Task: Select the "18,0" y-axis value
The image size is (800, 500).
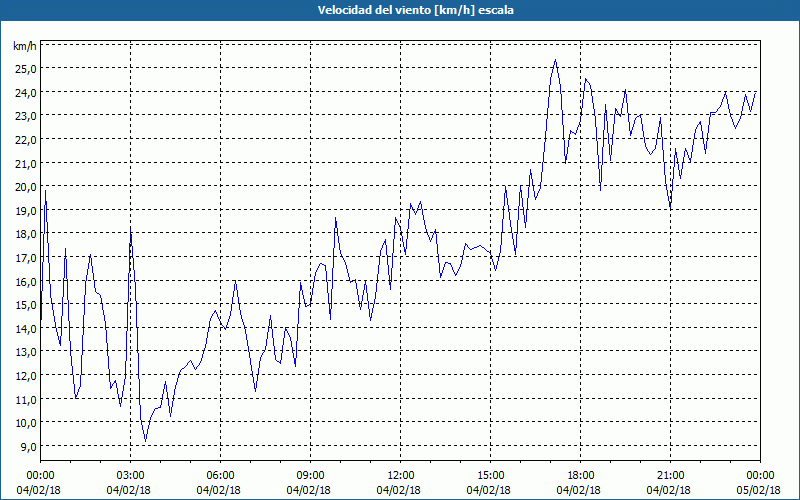Action: [x=26, y=234]
